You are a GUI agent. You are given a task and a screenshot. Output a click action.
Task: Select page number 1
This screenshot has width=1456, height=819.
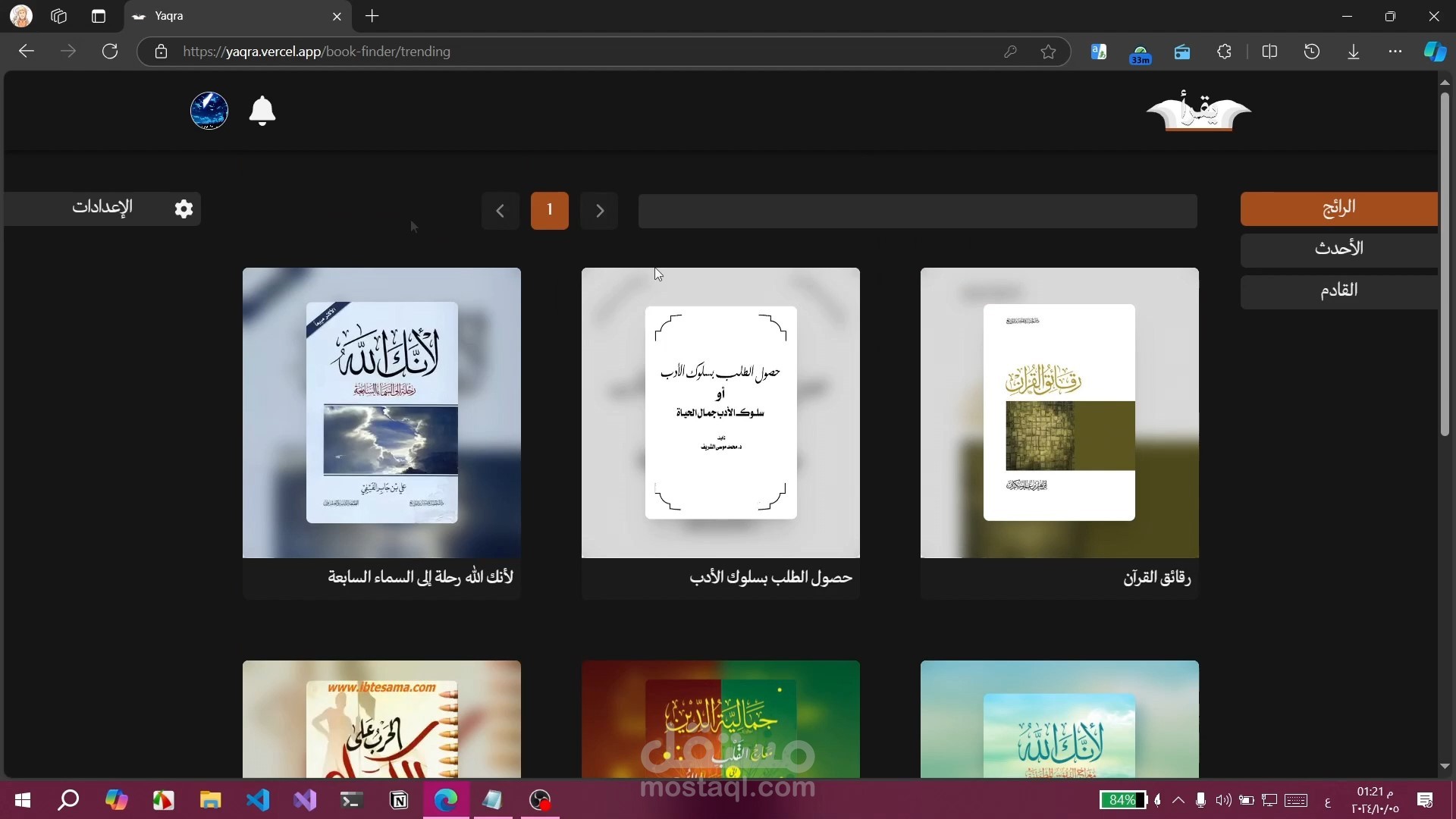click(550, 210)
